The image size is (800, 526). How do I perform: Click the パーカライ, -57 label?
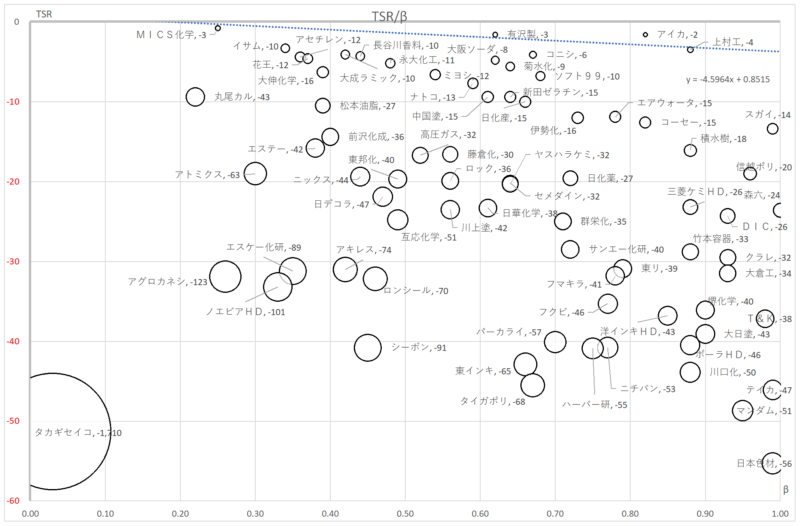(x=509, y=332)
